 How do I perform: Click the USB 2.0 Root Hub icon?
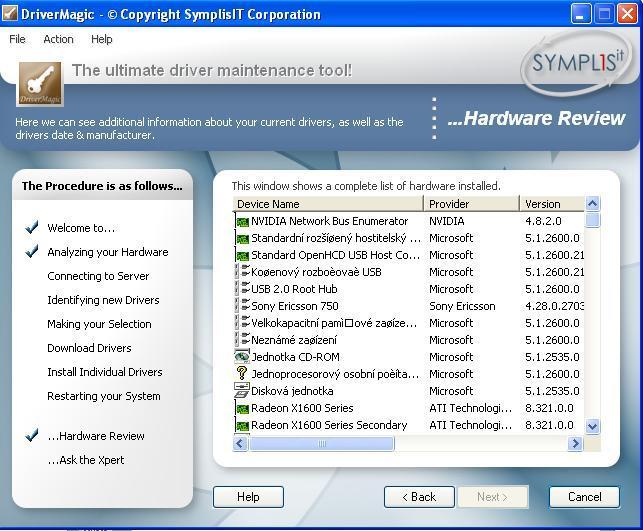pos(242,289)
